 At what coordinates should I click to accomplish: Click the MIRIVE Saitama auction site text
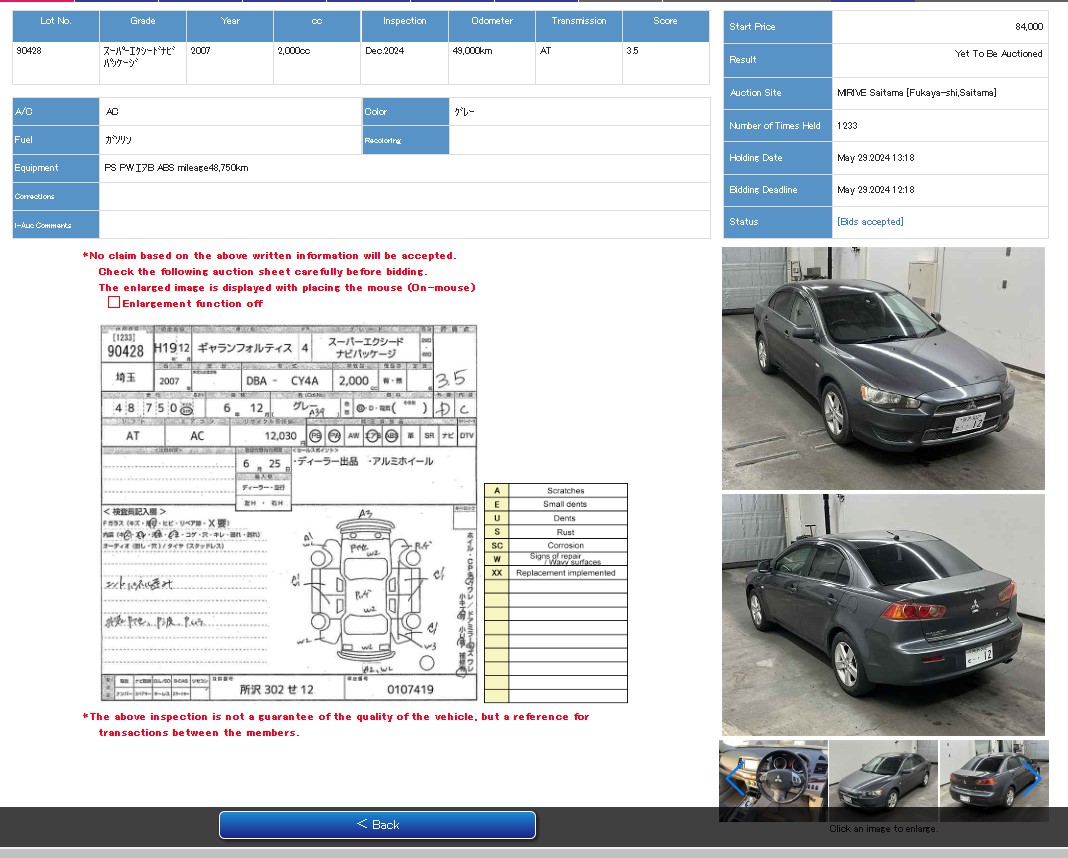[x=916, y=93]
